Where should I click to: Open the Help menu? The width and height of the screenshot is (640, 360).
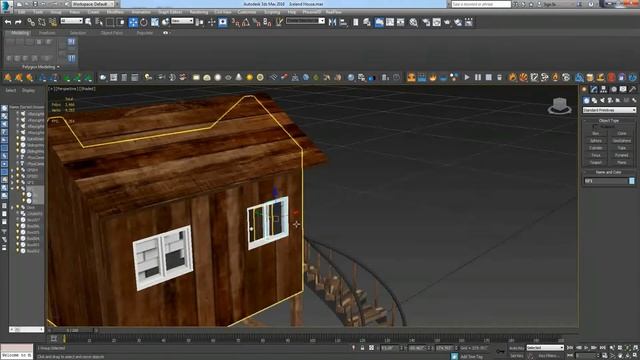point(291,12)
